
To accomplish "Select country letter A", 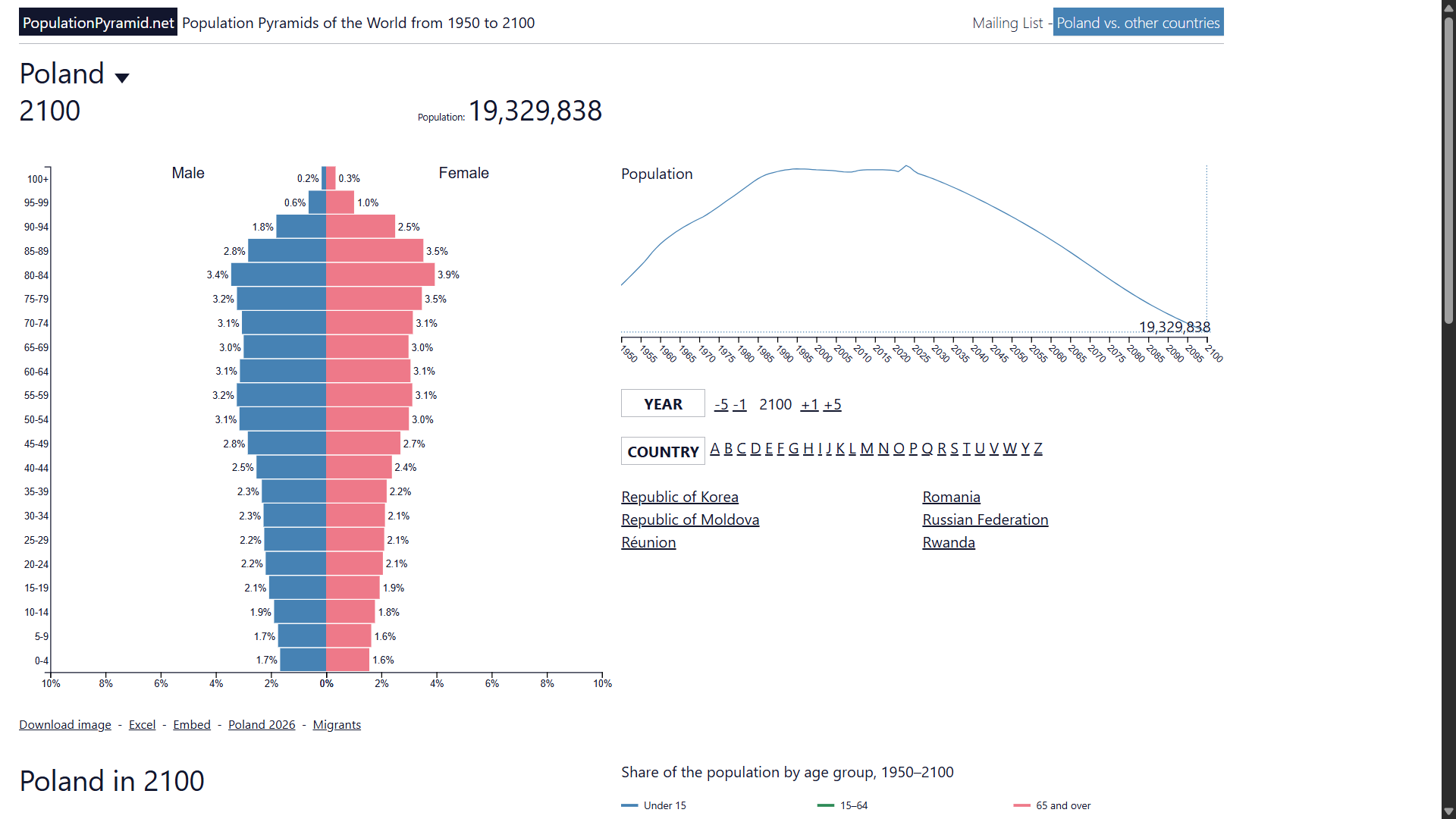I will 714,448.
